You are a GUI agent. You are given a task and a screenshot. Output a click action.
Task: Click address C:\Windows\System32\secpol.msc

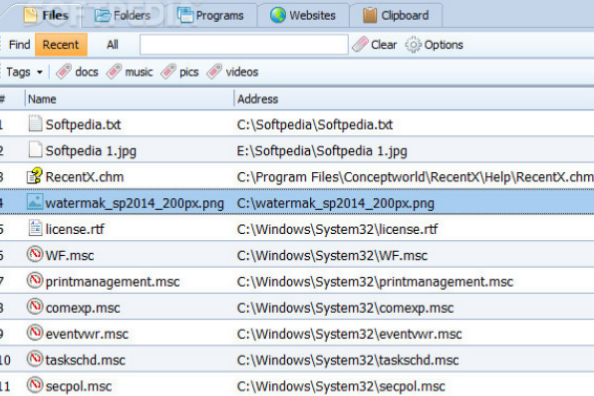(341, 387)
